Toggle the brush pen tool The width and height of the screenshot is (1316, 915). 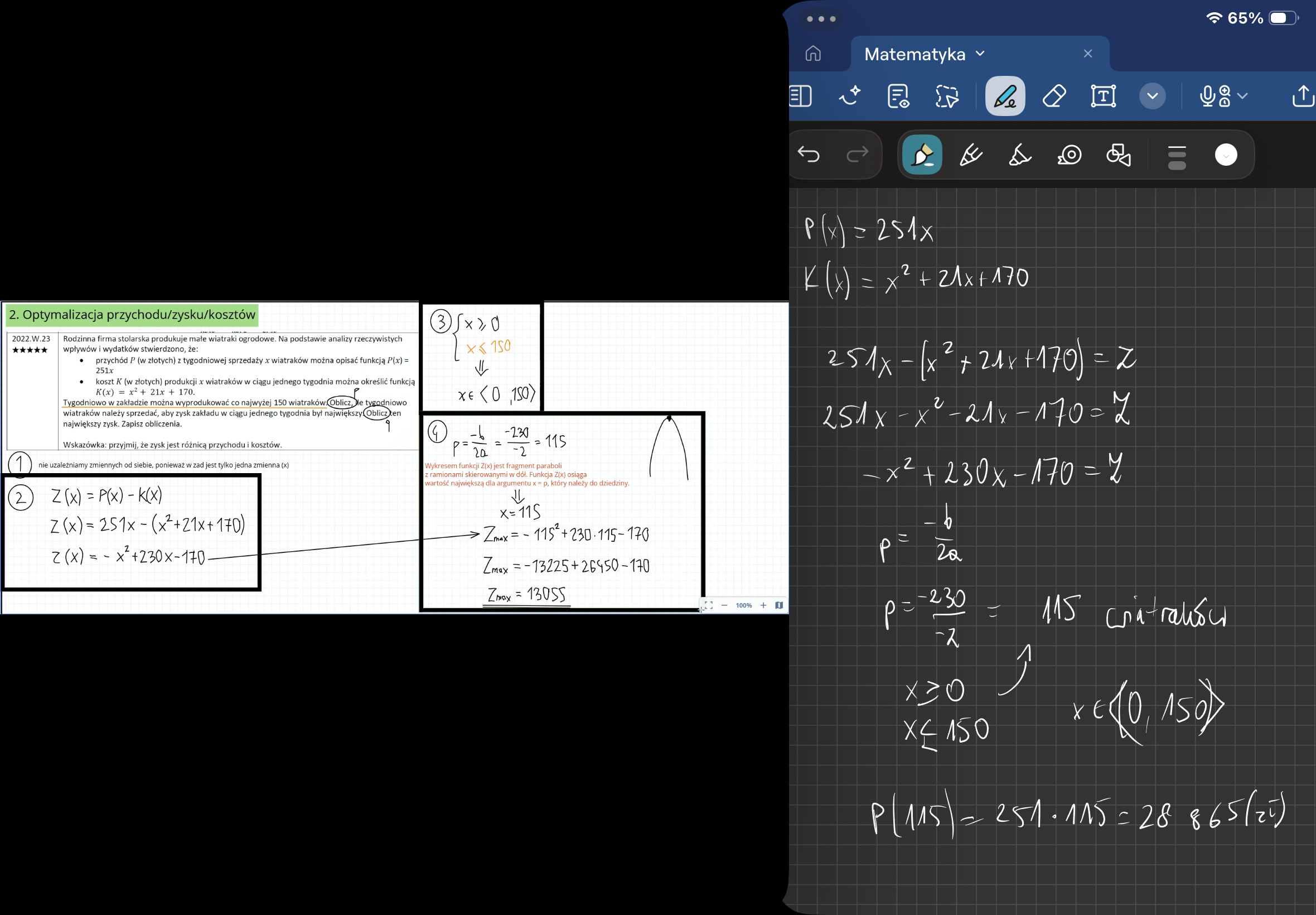coord(922,155)
